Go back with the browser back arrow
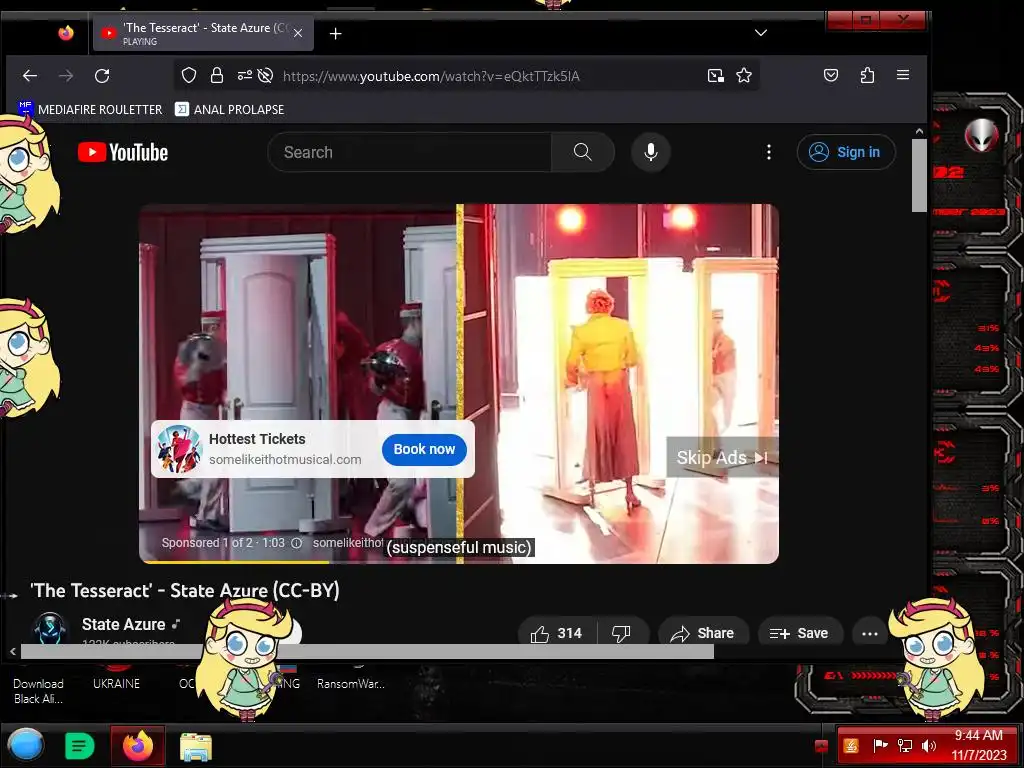 point(29,76)
